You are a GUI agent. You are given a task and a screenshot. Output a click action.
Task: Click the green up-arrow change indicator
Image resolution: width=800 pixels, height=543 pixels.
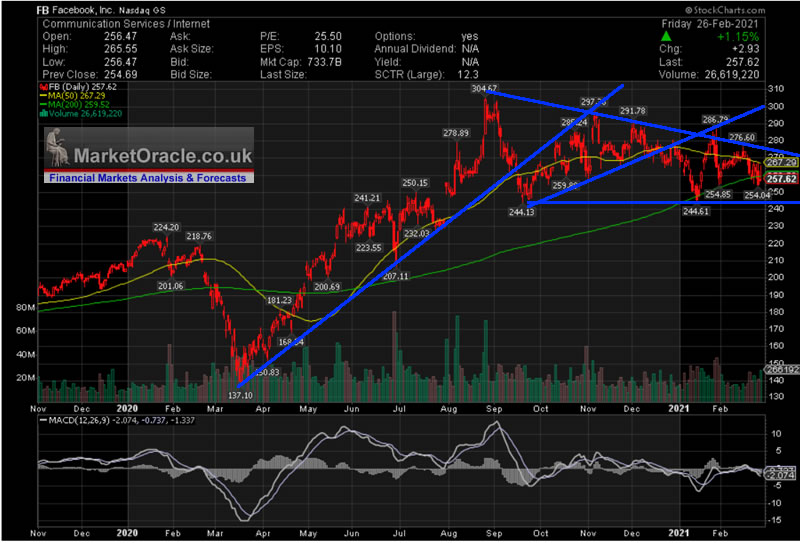pyautogui.click(x=667, y=36)
